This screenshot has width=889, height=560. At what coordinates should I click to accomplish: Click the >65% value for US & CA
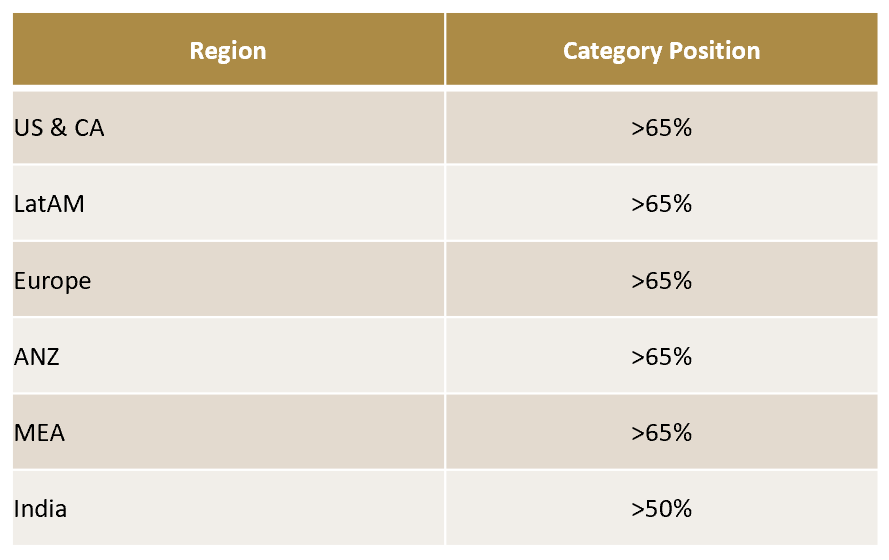point(661,128)
